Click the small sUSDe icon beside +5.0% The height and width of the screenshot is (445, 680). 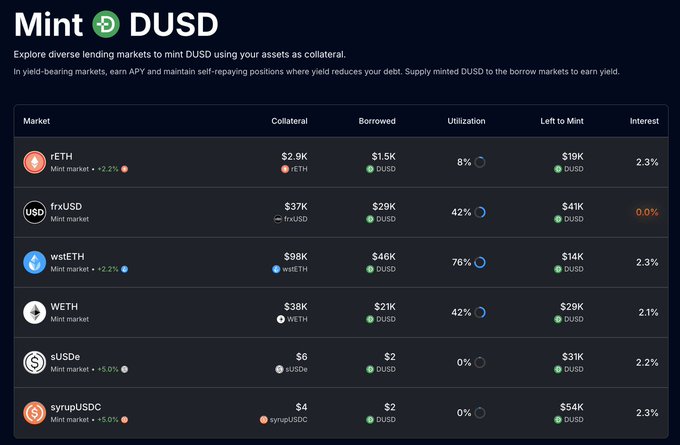tap(124, 370)
